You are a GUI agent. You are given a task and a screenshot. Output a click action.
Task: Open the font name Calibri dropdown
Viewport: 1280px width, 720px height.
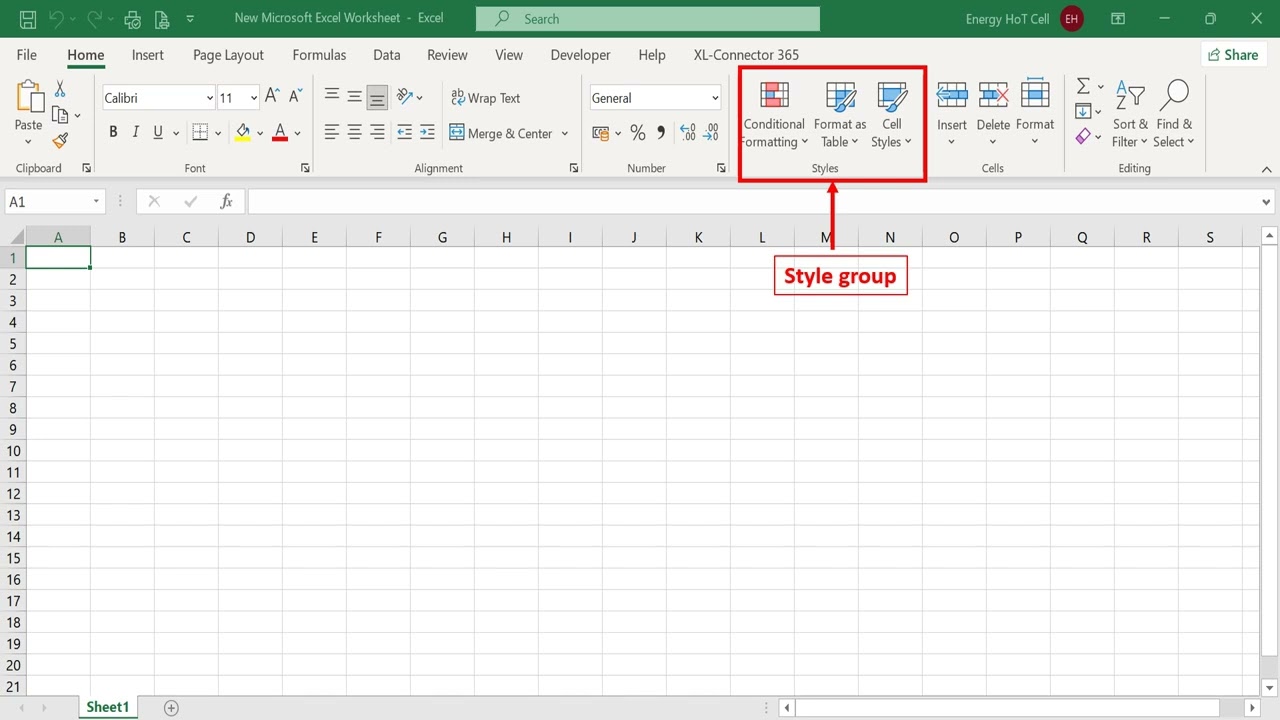click(x=209, y=98)
